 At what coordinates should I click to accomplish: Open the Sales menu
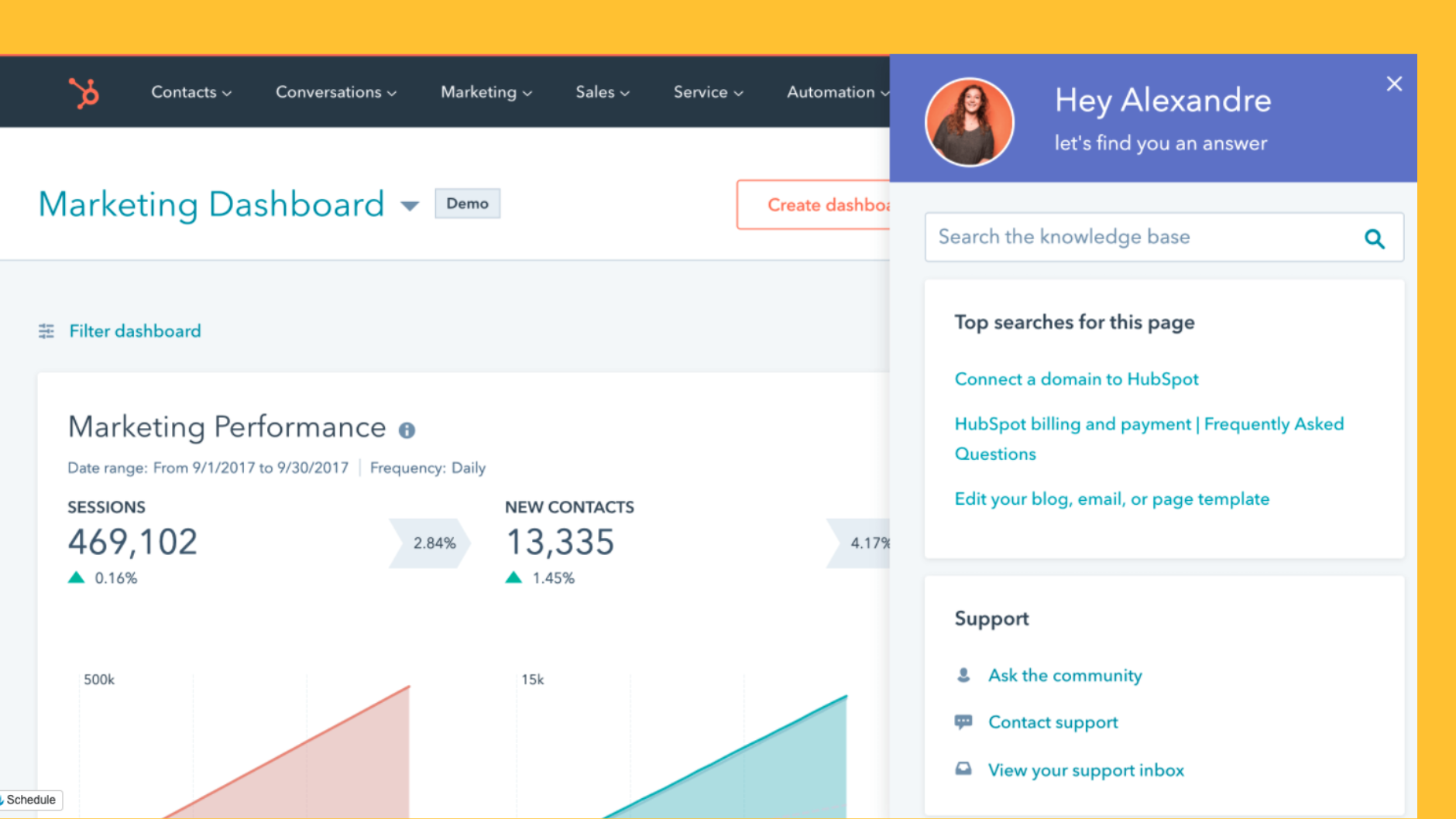603,92
